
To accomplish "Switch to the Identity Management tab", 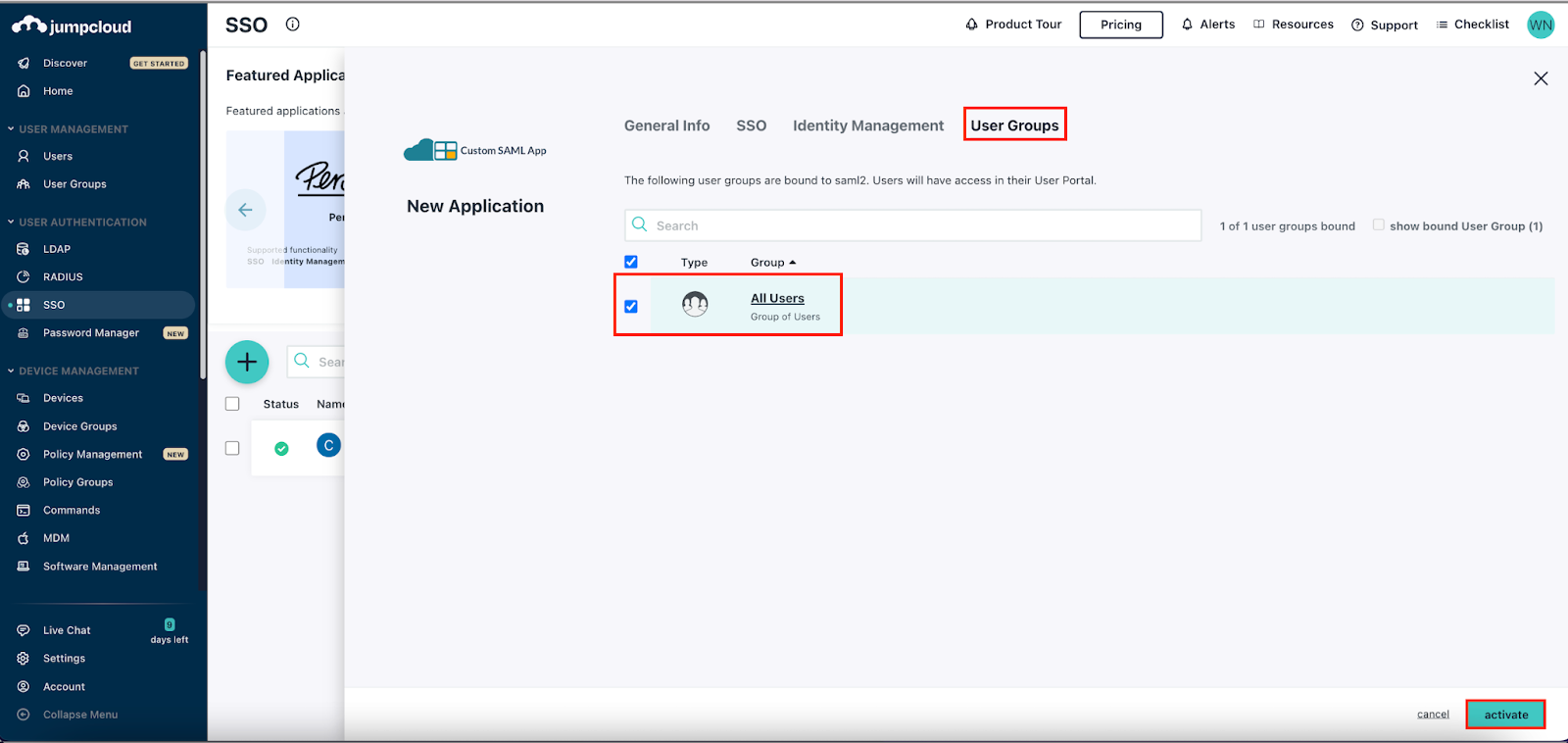I will point(868,125).
